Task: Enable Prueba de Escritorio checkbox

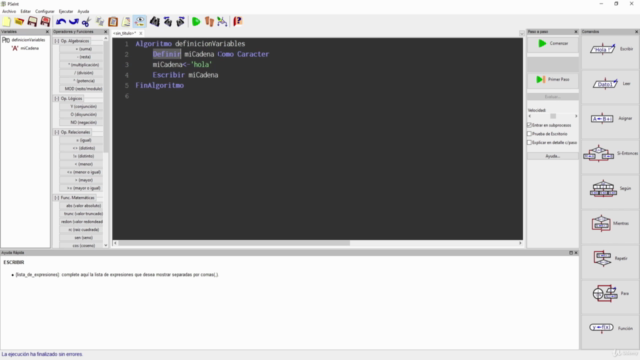Action: click(x=529, y=134)
